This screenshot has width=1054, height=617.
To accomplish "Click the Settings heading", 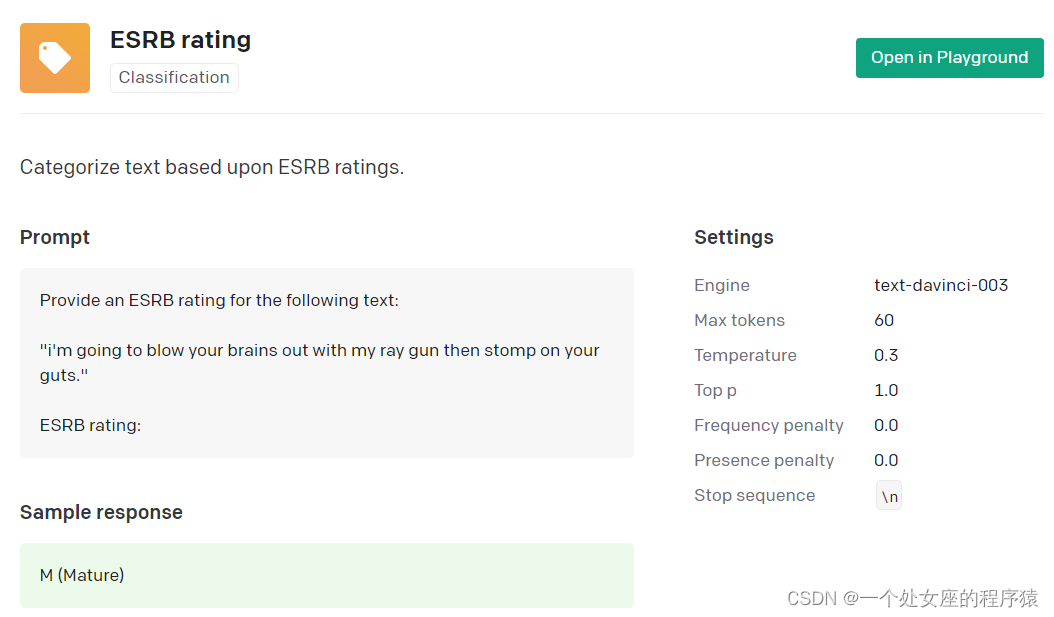I will 733,237.
